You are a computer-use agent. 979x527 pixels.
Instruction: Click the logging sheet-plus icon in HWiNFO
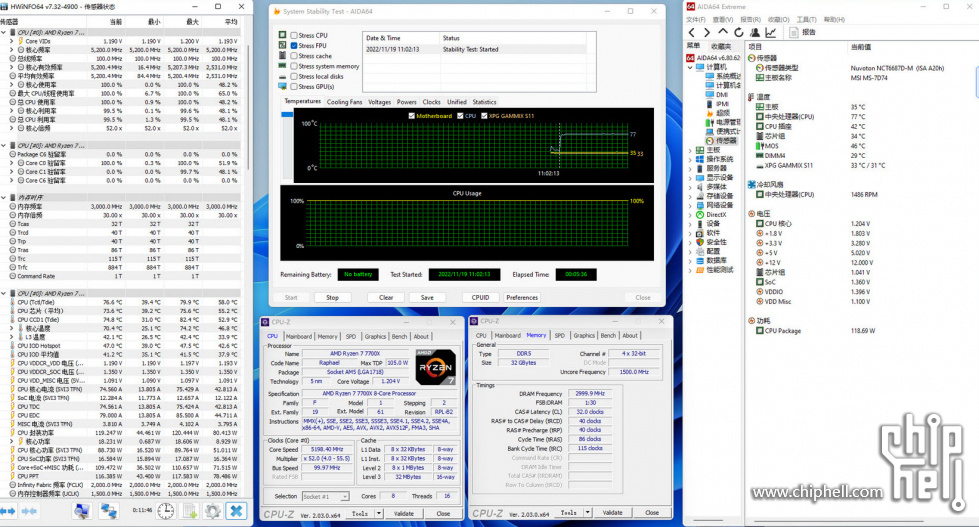[x=190, y=511]
